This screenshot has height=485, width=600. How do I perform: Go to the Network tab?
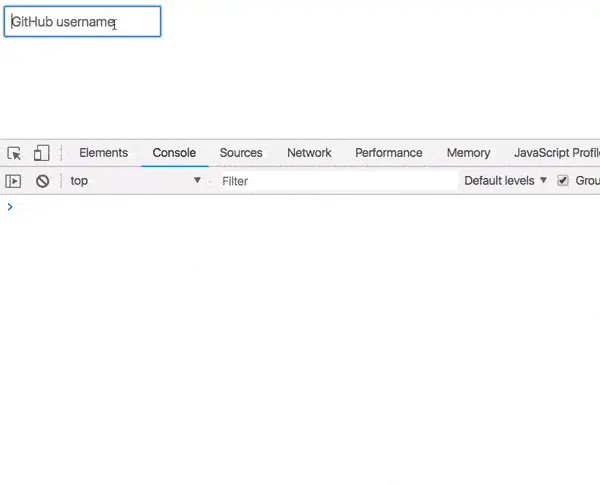coord(309,153)
